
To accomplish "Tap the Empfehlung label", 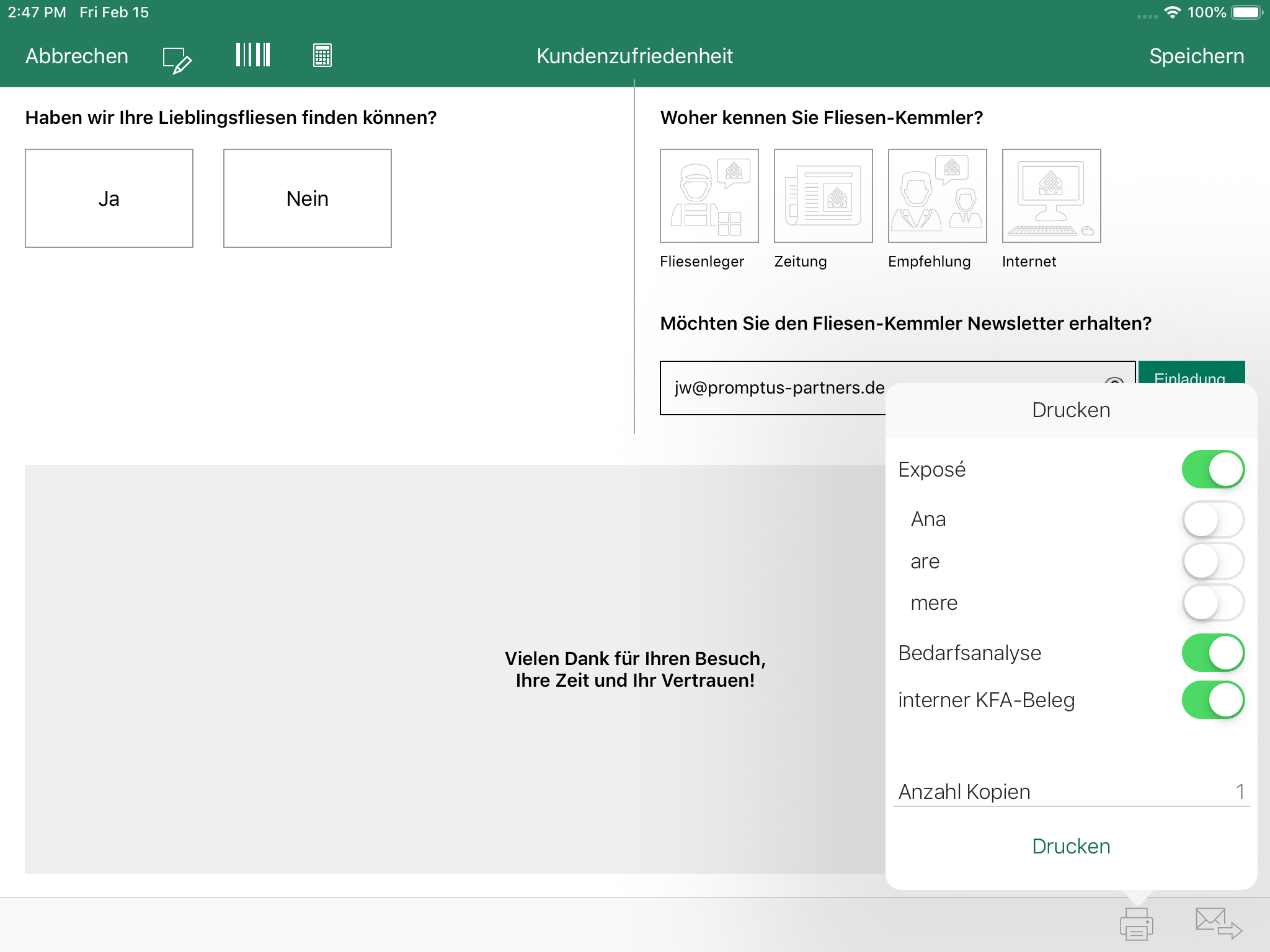I will click(x=929, y=262).
